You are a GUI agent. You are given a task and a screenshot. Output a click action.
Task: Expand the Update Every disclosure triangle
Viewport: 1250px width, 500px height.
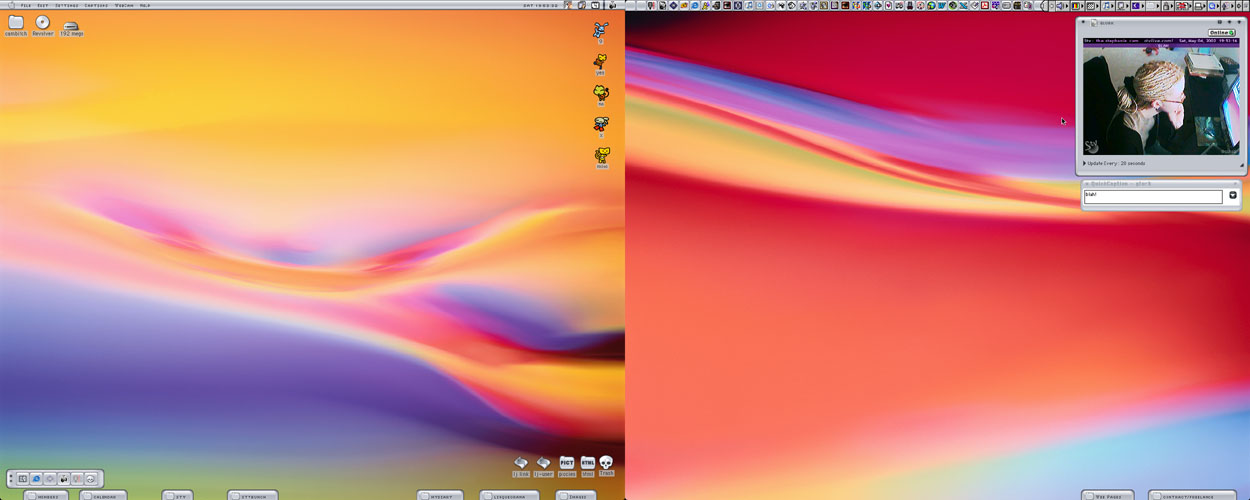1085,163
